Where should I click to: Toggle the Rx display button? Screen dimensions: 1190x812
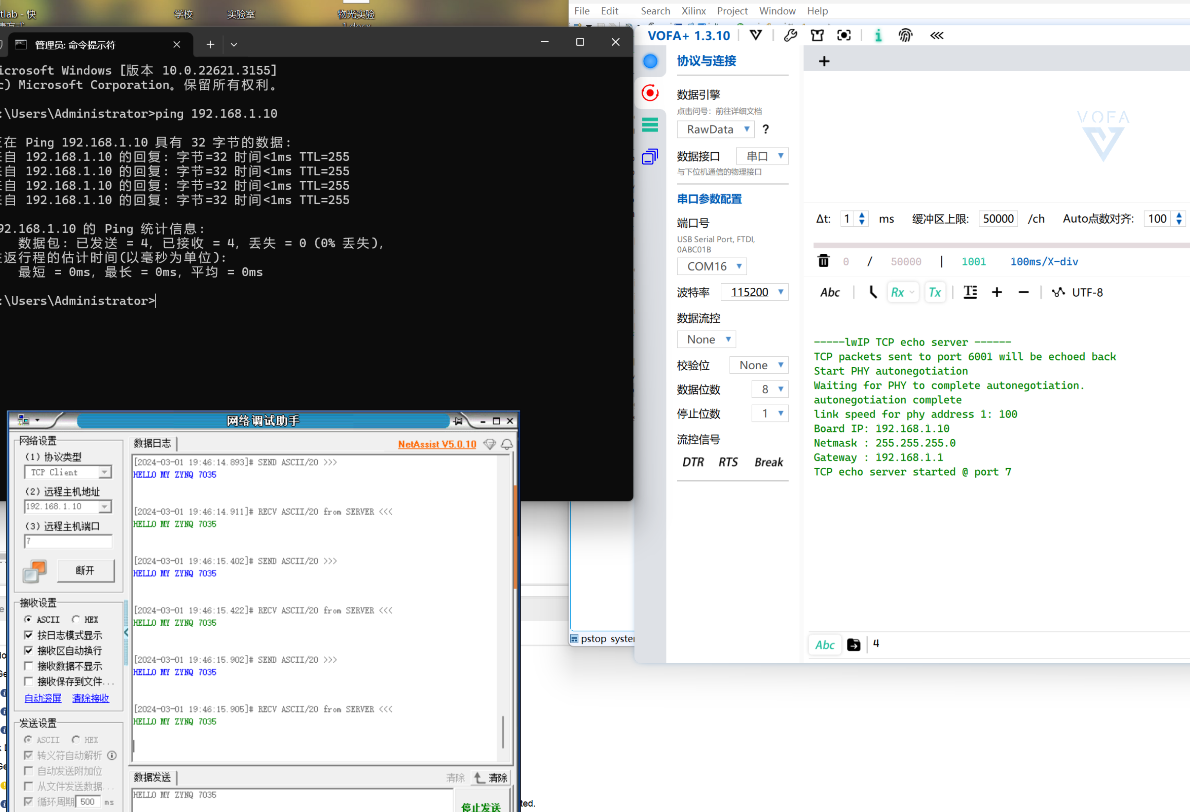[x=902, y=292]
